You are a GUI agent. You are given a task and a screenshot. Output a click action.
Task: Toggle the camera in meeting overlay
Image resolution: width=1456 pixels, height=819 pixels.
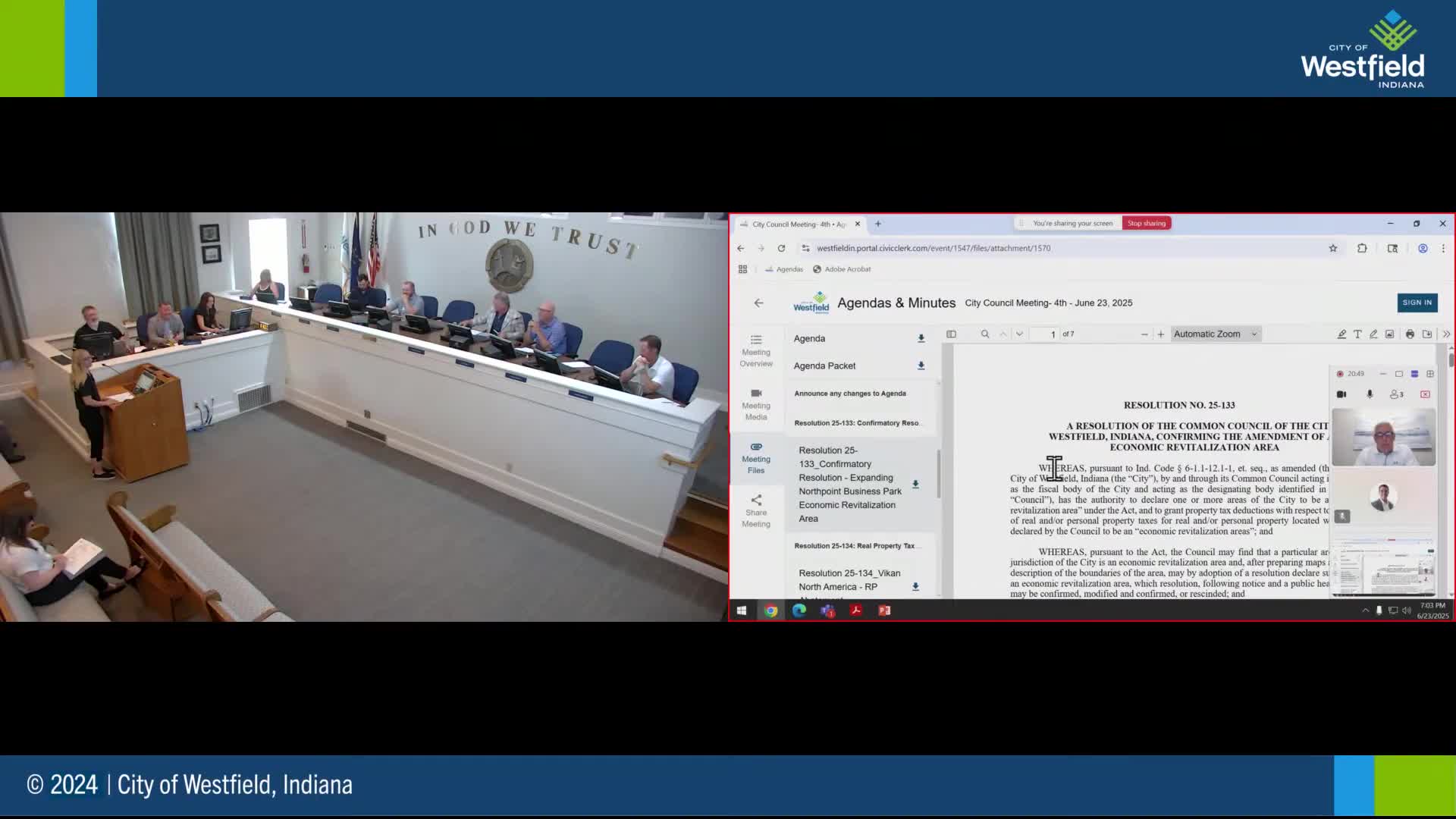pyautogui.click(x=1341, y=394)
